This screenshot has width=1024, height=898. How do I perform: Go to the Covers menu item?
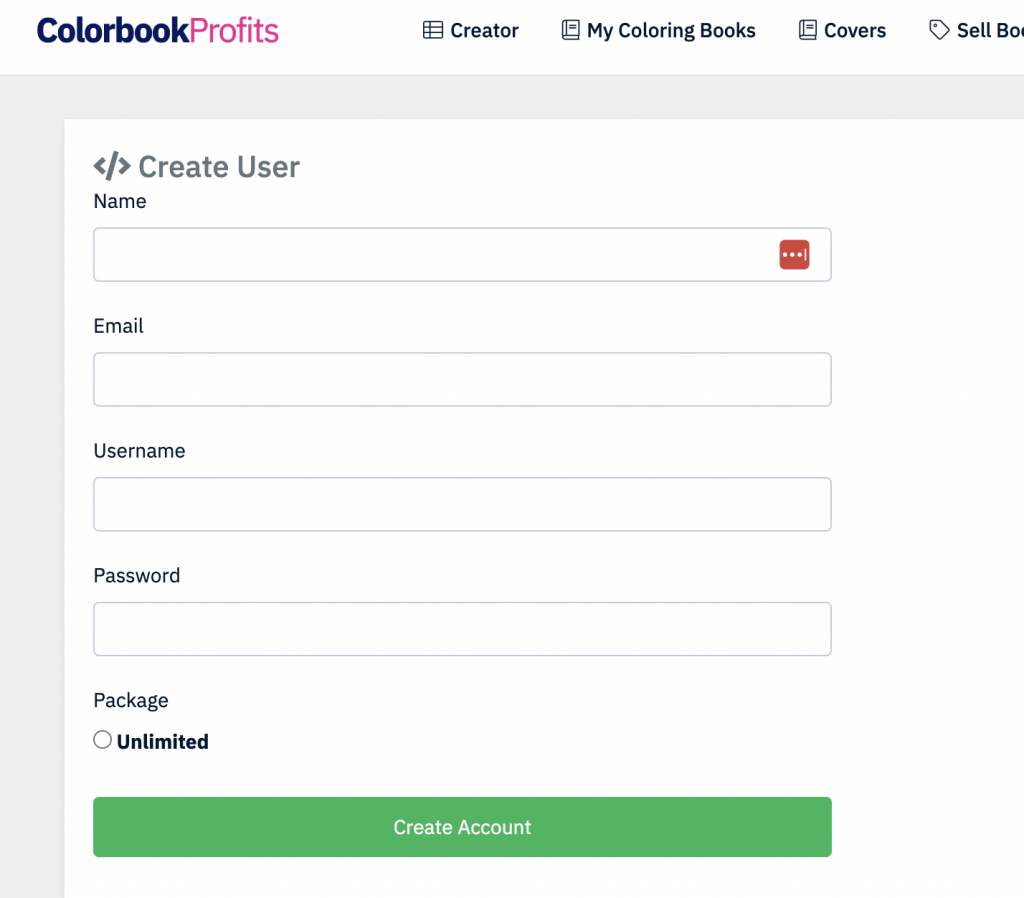tap(842, 30)
